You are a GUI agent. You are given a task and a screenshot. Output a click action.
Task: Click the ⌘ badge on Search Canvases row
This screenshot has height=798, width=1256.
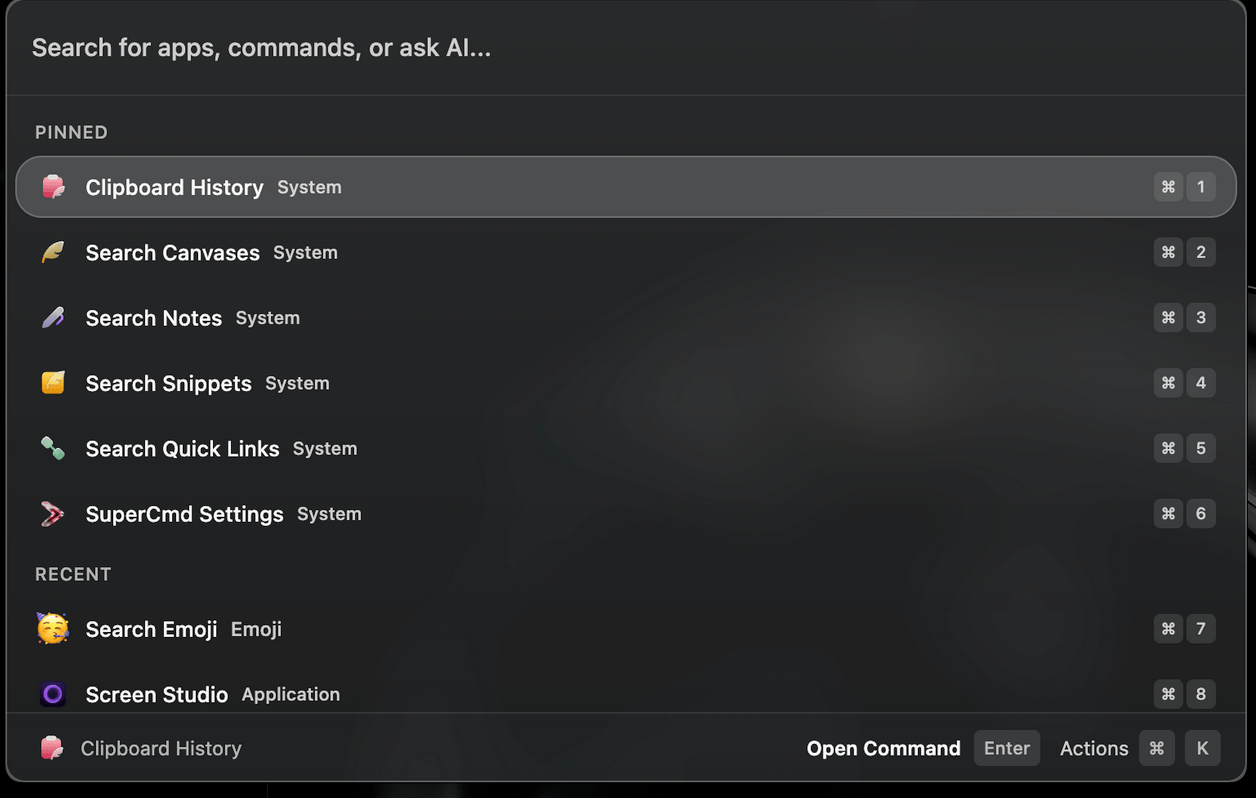click(x=1168, y=252)
